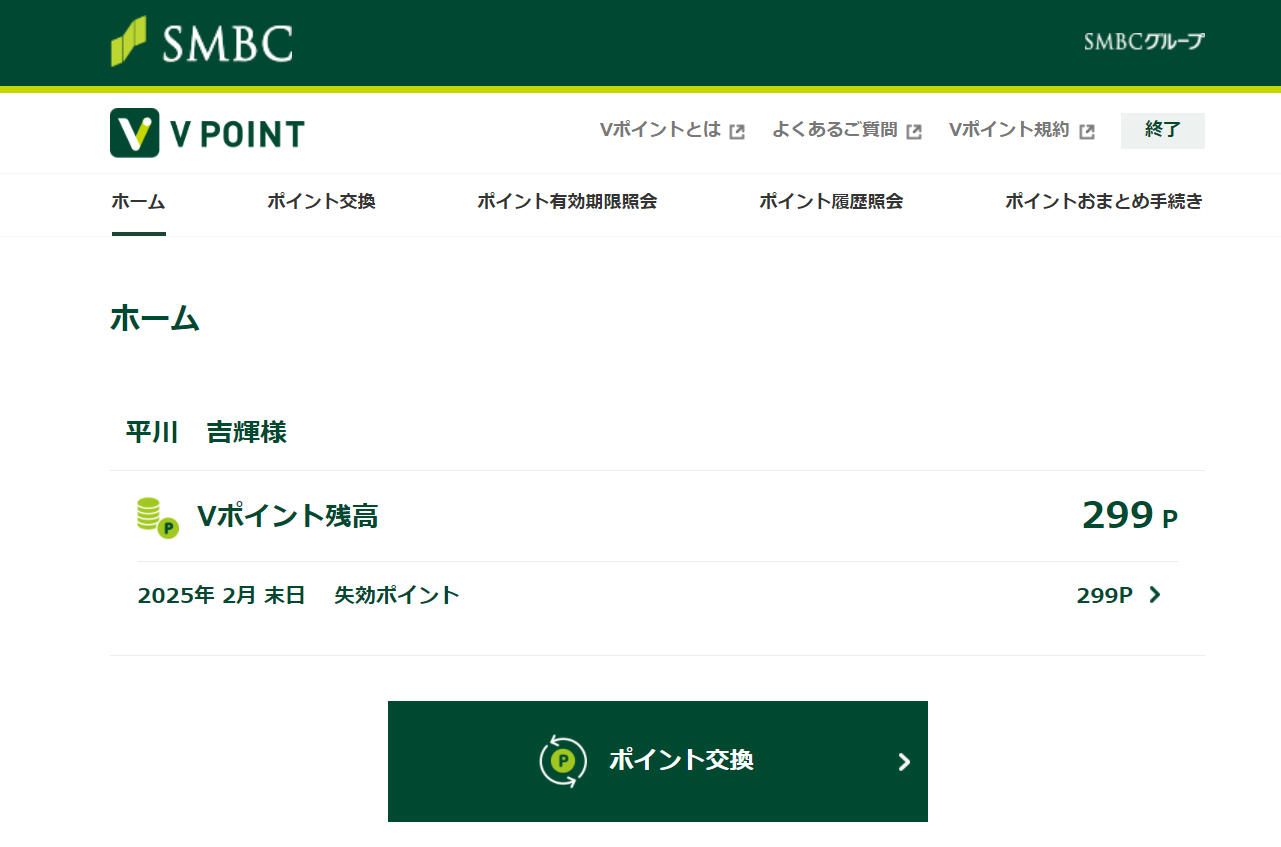Click the coin stack icon beside Vポイント残高
Screen dimensions: 1281x847
tap(157, 517)
